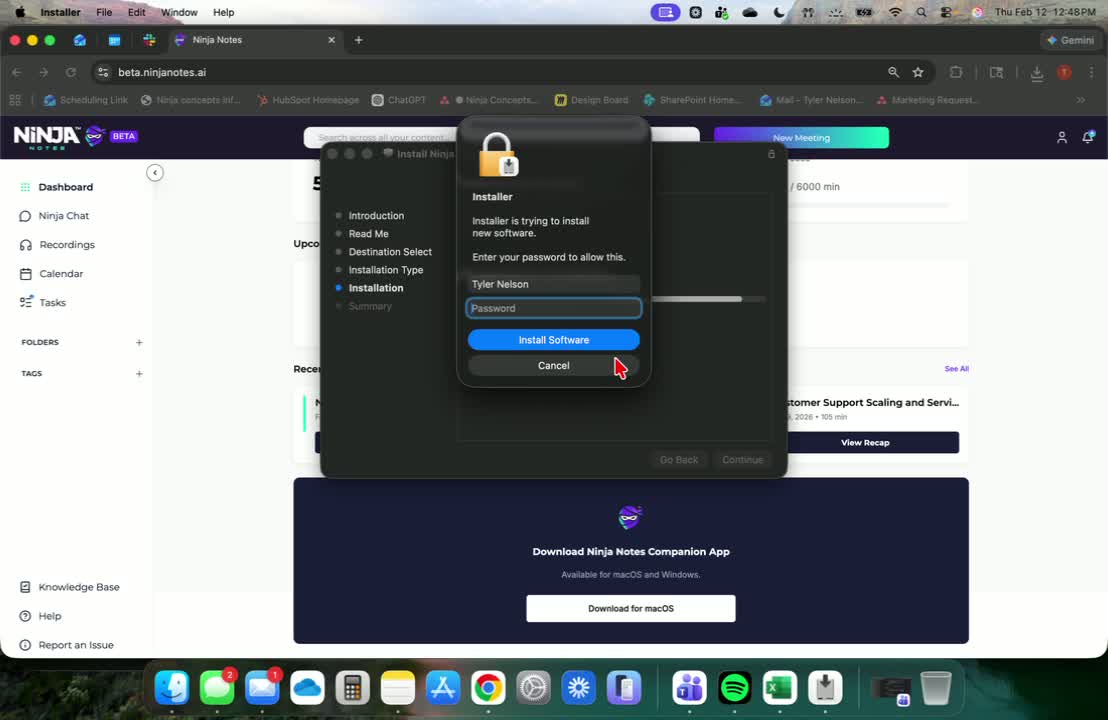The width and height of the screenshot is (1108, 720).
Task: Open user profile icon in header
Action: (x=1061, y=138)
